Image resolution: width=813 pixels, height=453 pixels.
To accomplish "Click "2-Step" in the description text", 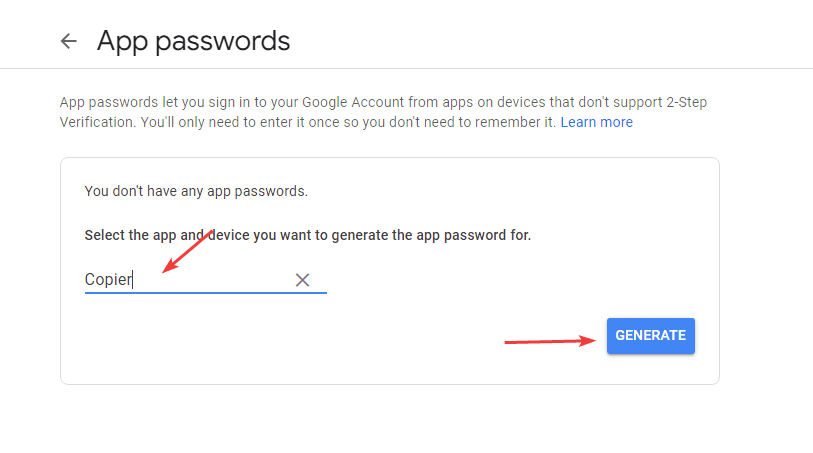I will click(x=684, y=102).
